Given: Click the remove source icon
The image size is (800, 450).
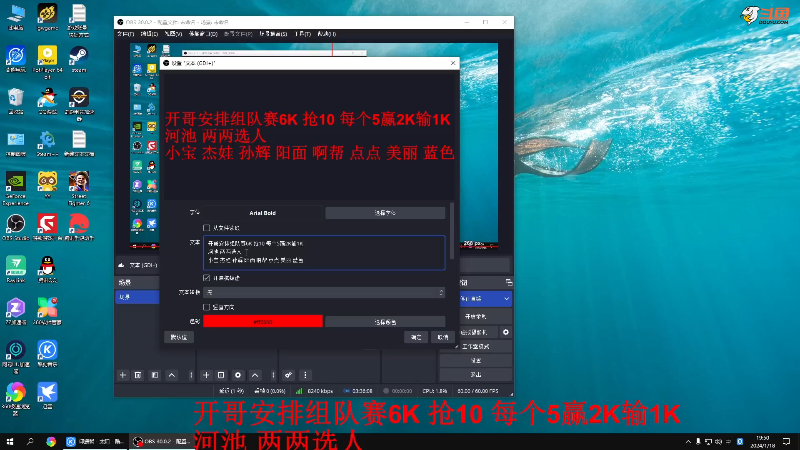Looking at the screenshot, I should 221,375.
